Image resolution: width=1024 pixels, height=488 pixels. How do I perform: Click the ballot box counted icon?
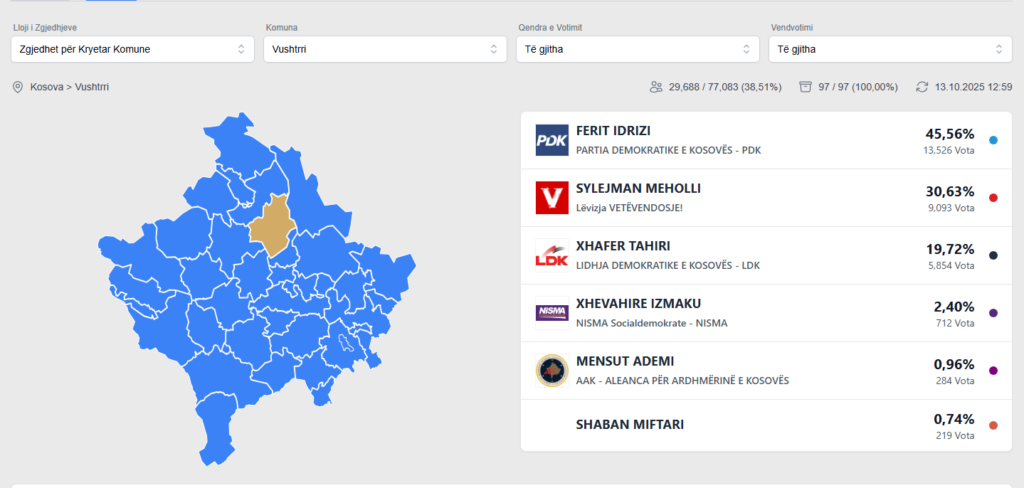pos(805,88)
